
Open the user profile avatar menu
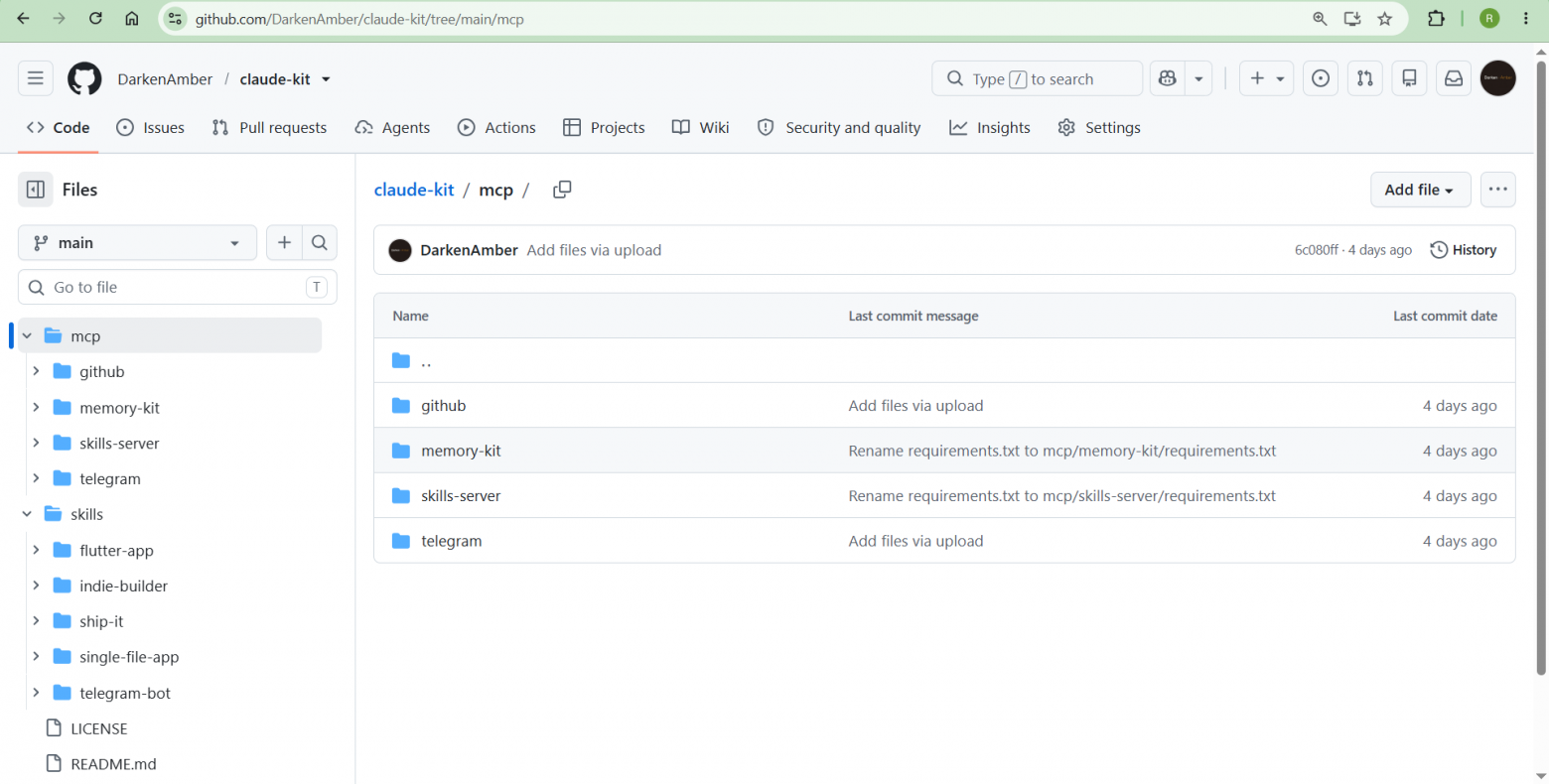pos(1498,78)
